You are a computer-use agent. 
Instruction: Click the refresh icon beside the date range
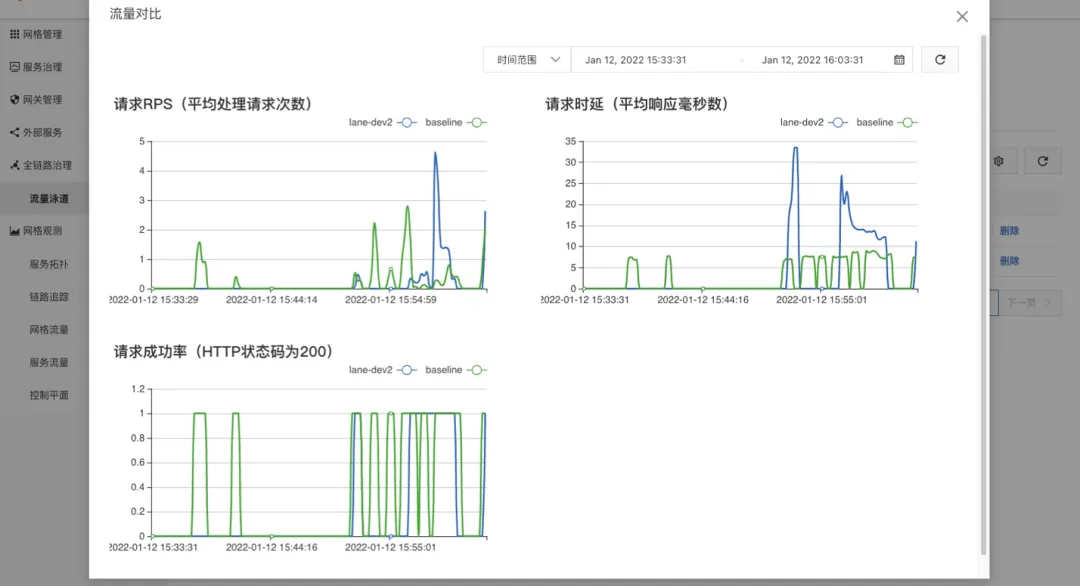click(939, 60)
